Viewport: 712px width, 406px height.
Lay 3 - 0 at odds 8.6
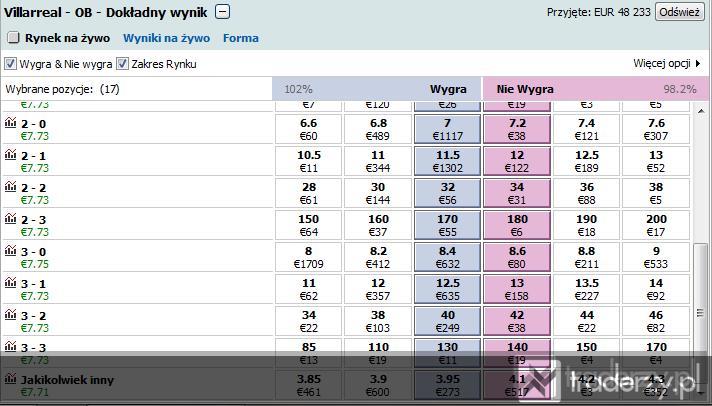click(x=517, y=257)
